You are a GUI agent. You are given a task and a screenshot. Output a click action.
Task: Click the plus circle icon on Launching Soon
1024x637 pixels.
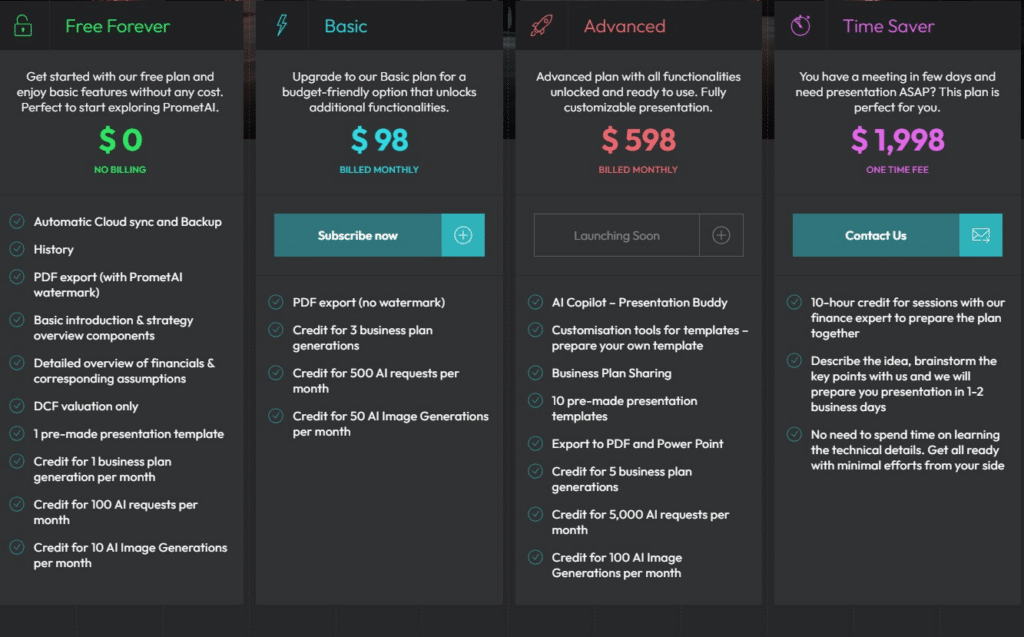(721, 235)
